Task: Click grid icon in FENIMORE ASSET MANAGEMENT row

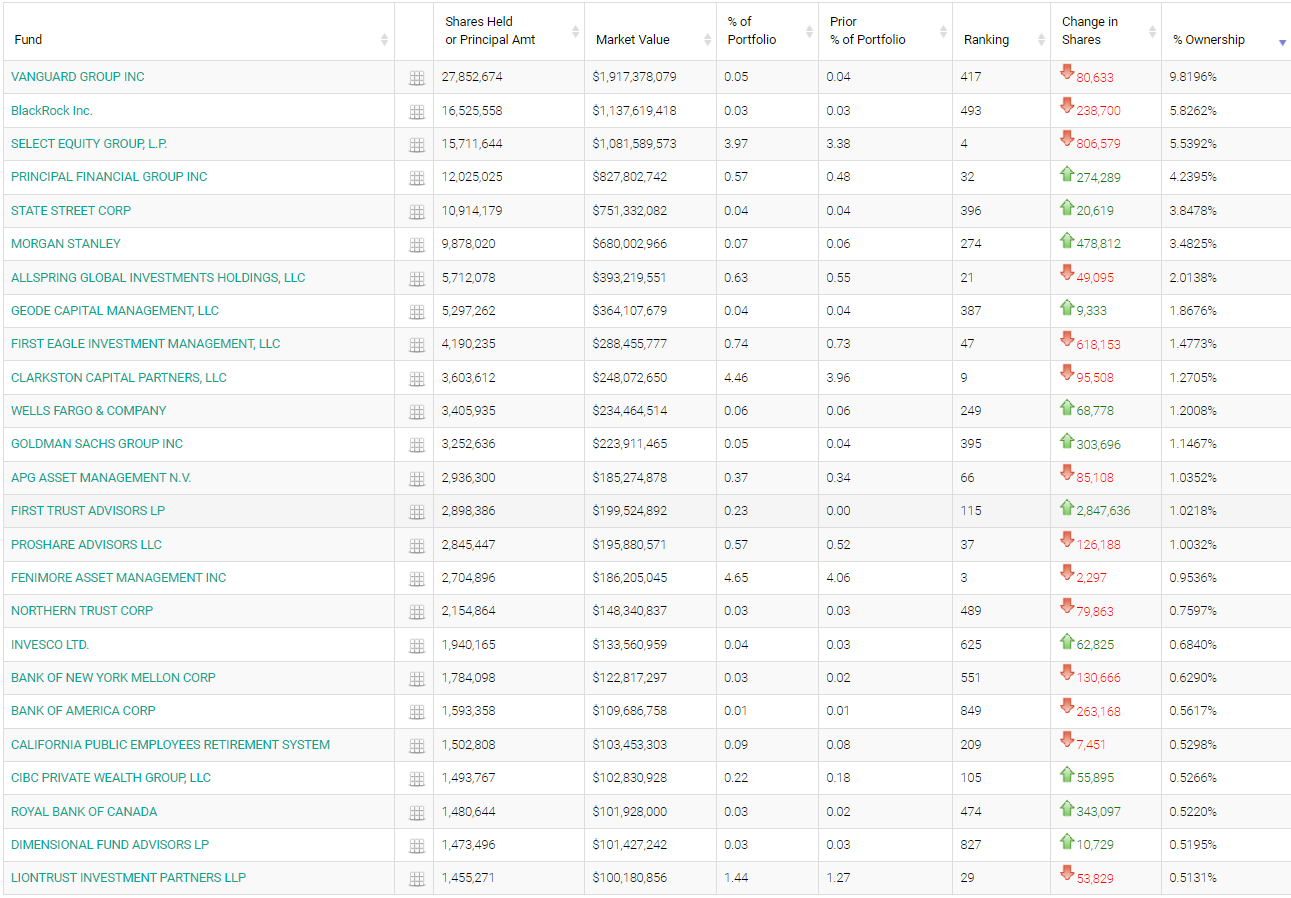Action: point(417,579)
